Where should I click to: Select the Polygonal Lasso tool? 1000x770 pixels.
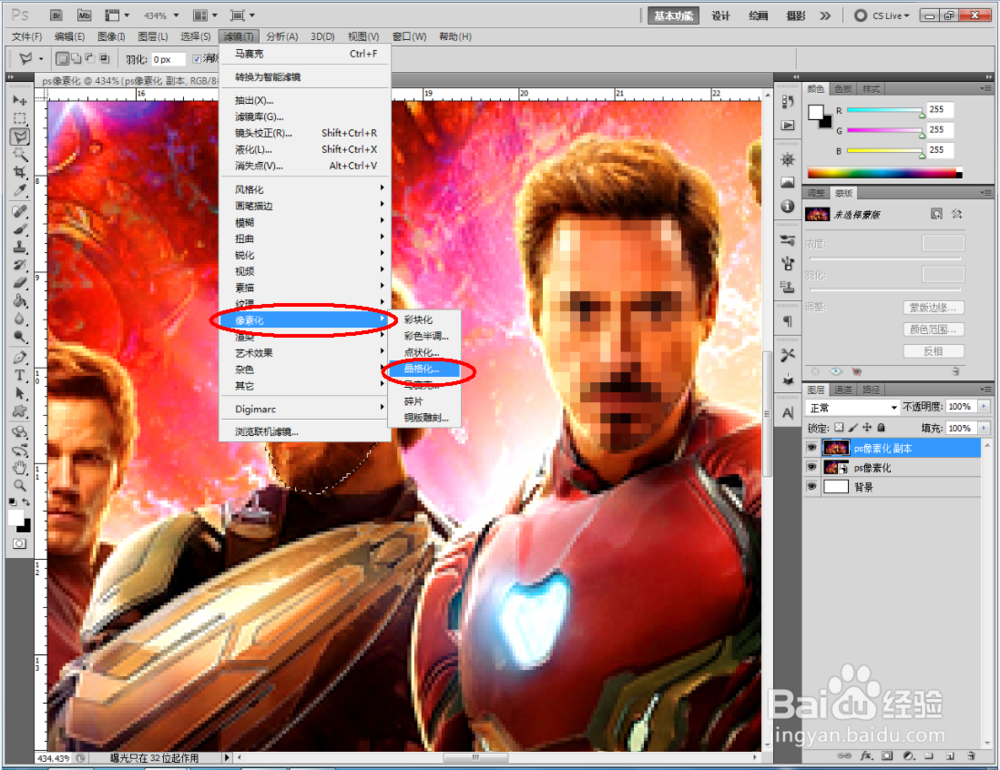tap(20, 136)
